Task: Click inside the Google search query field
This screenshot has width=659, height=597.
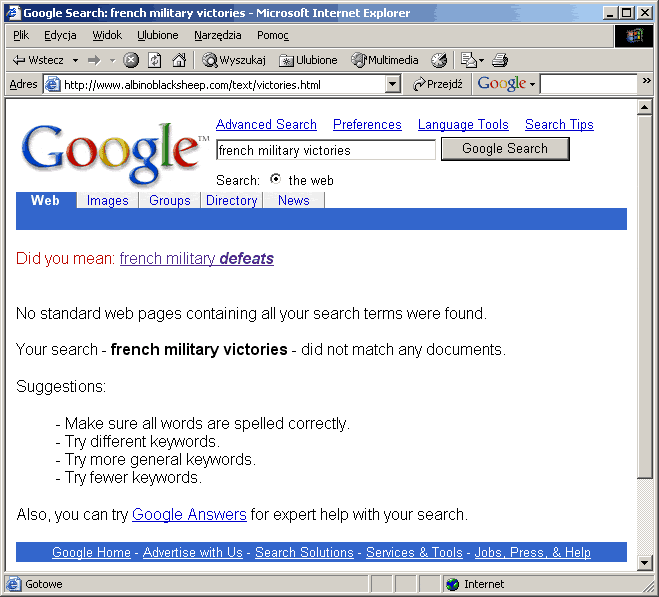Action: 325,150
